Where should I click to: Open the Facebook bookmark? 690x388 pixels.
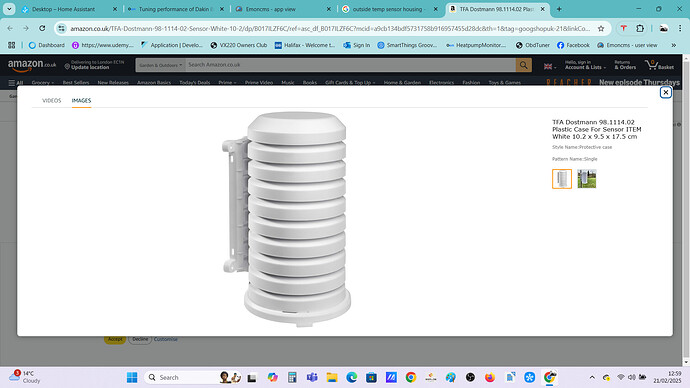(573, 45)
